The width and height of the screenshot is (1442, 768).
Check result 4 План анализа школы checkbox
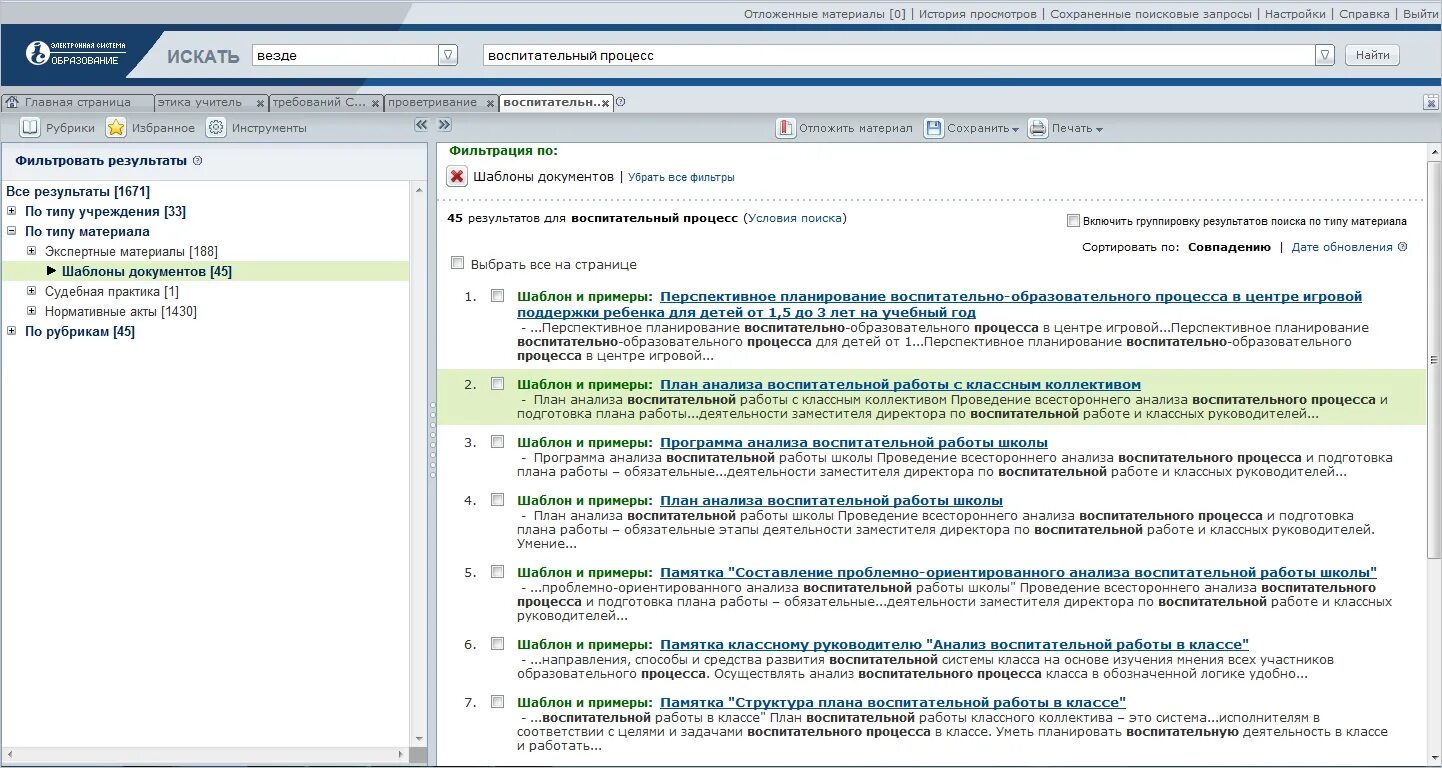tap(497, 499)
